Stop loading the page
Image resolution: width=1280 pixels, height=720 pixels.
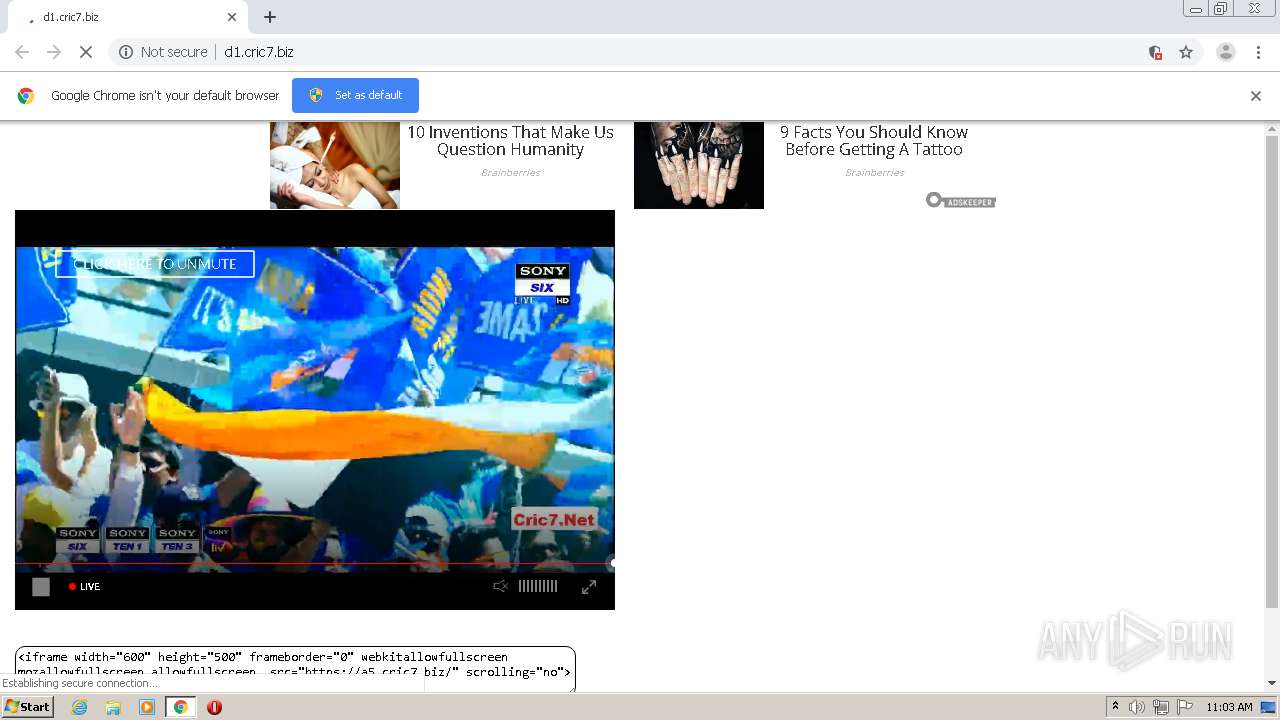coord(85,52)
